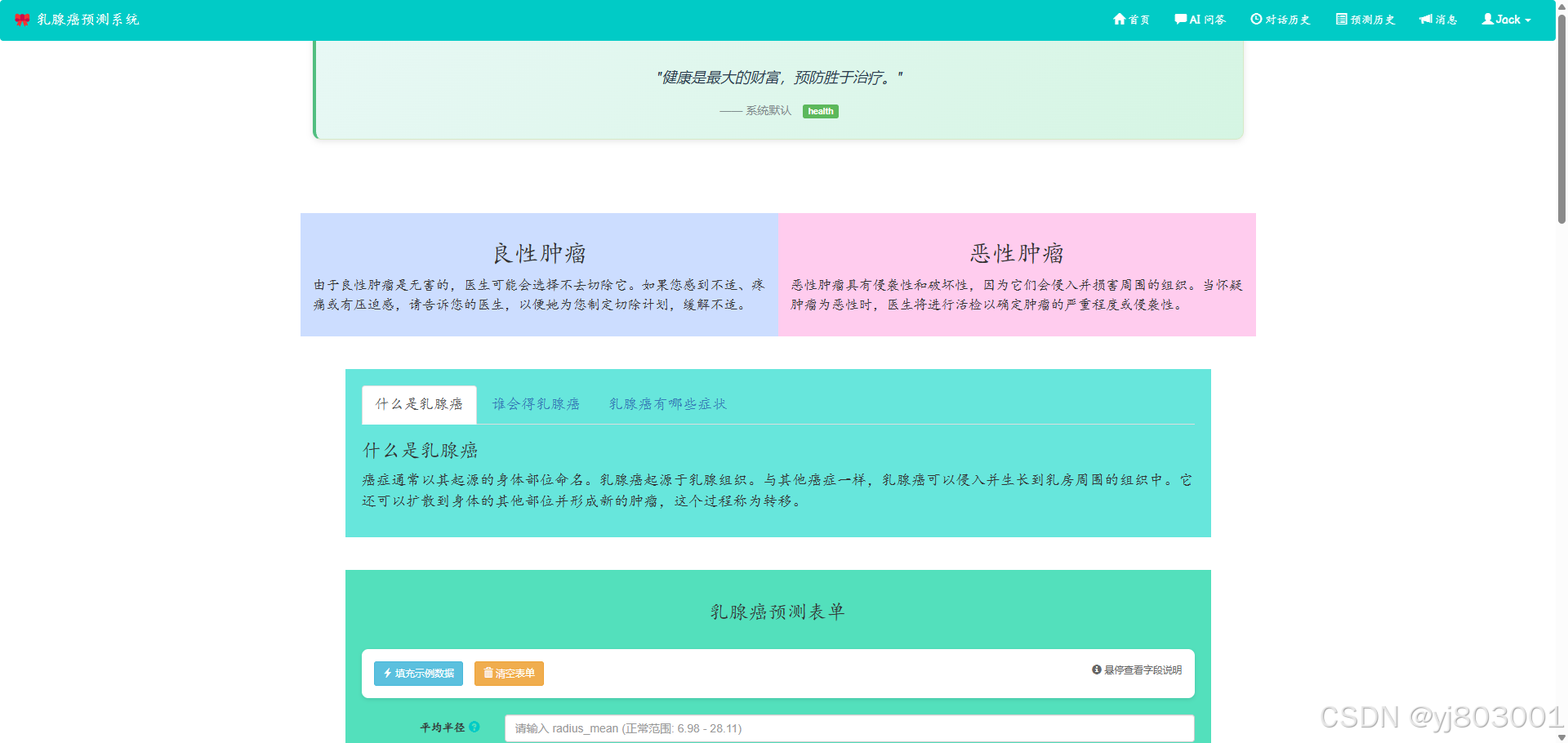Click the pink ribbon logo icon

click(x=22, y=20)
